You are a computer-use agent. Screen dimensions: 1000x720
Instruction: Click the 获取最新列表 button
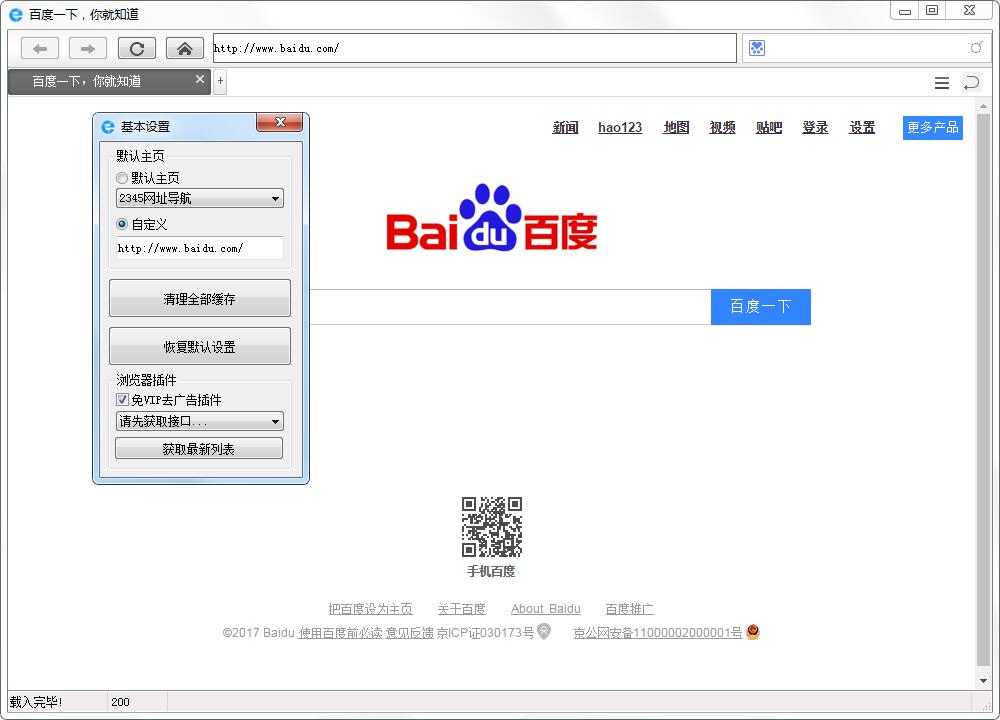click(x=199, y=448)
